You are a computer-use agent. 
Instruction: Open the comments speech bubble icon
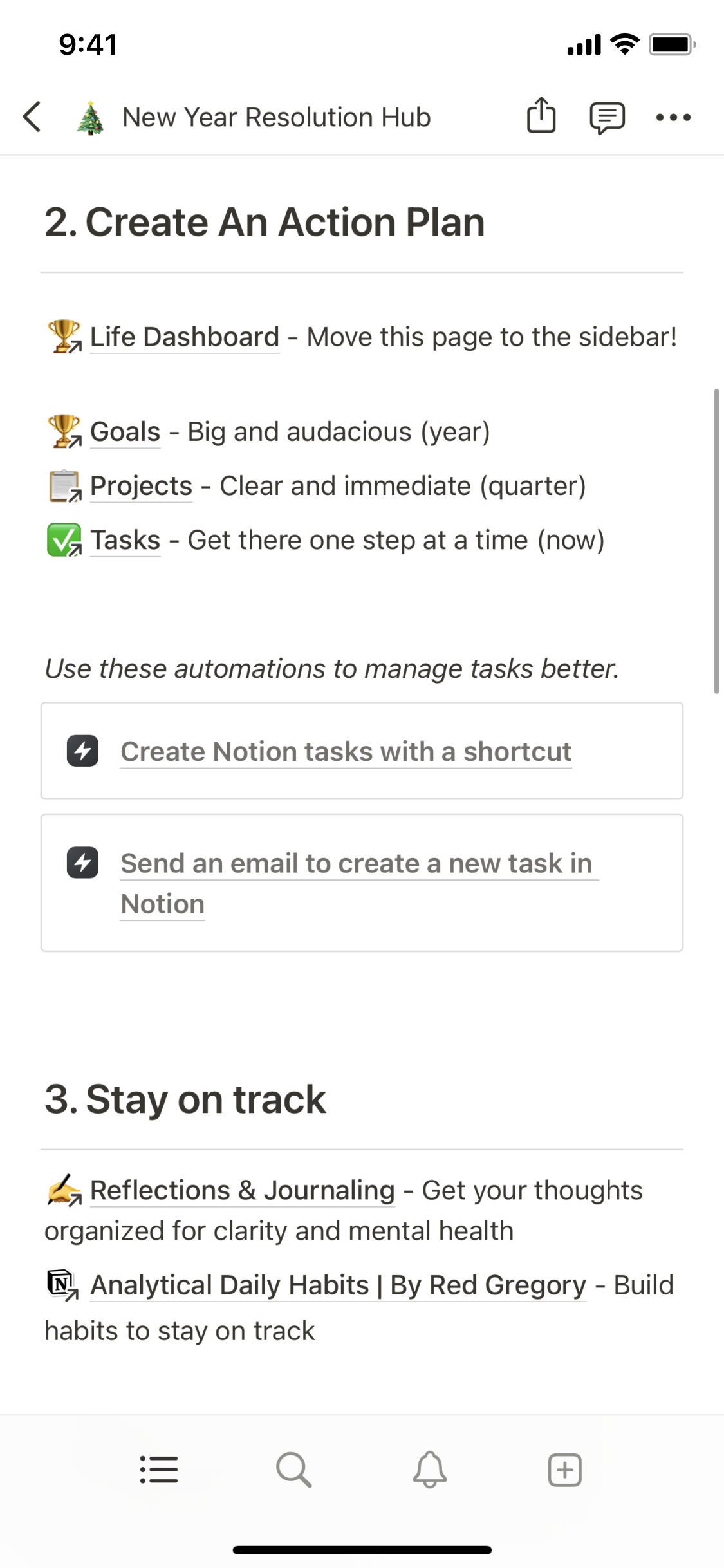point(607,118)
